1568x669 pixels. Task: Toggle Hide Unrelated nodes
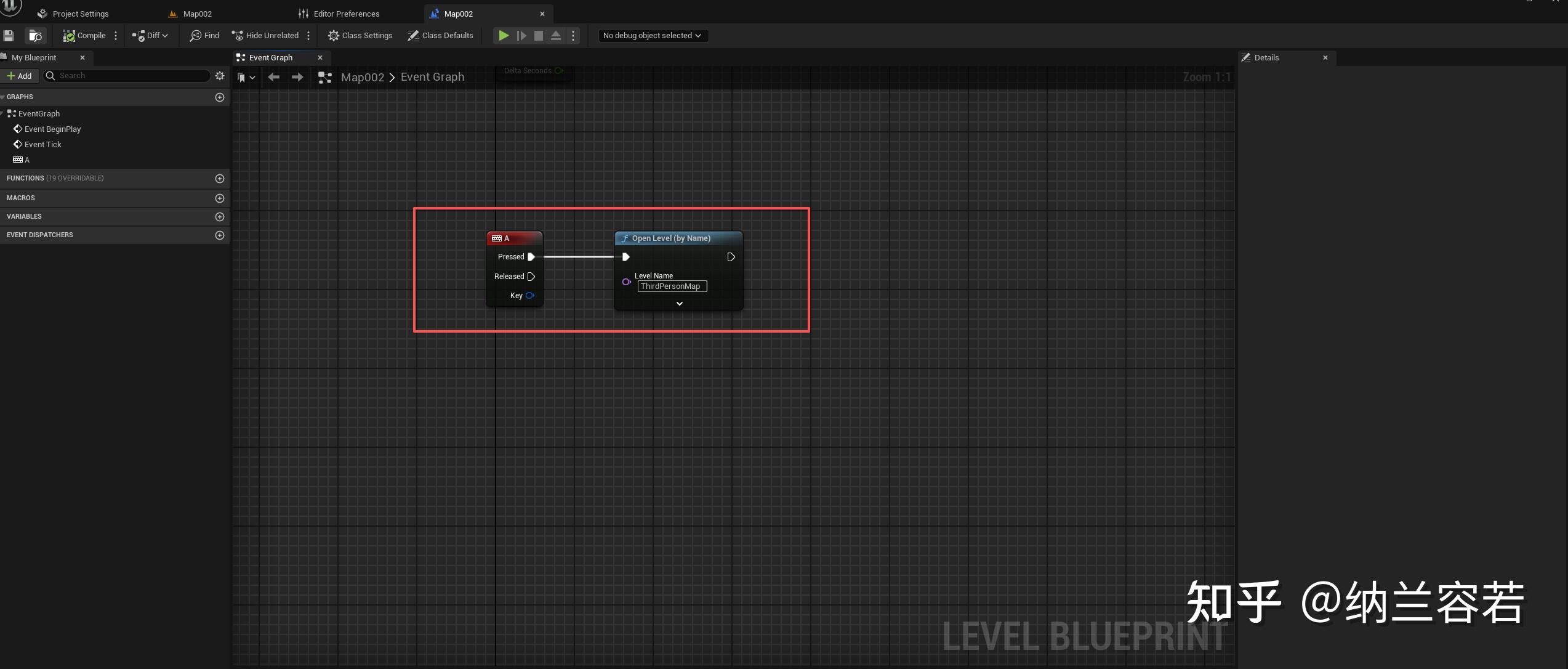[x=265, y=36]
